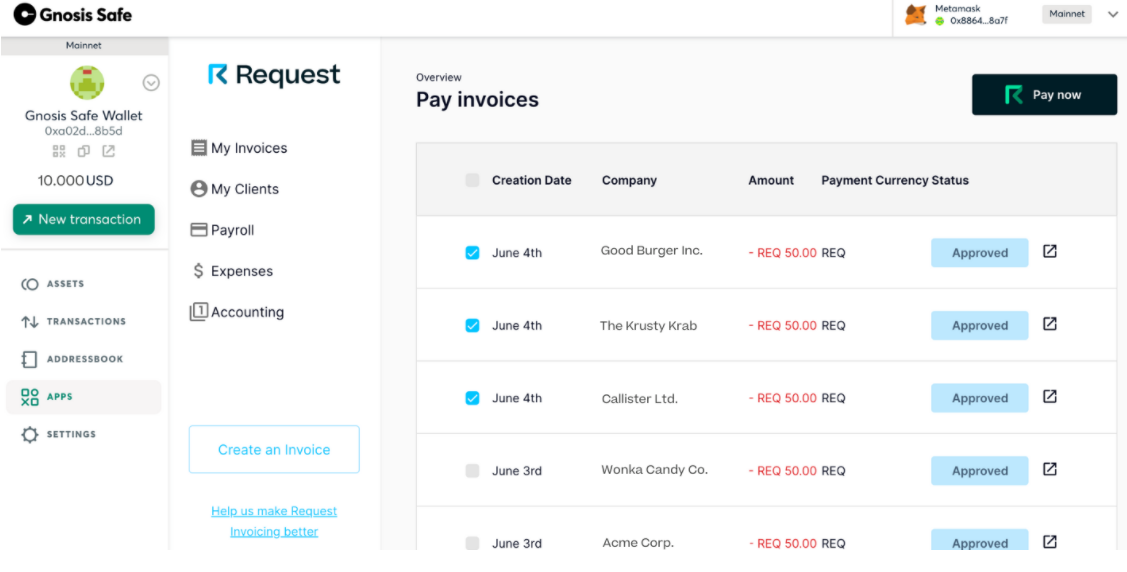Click the Create an Invoice button
This screenshot has width=1127, height=572.
pos(274,450)
